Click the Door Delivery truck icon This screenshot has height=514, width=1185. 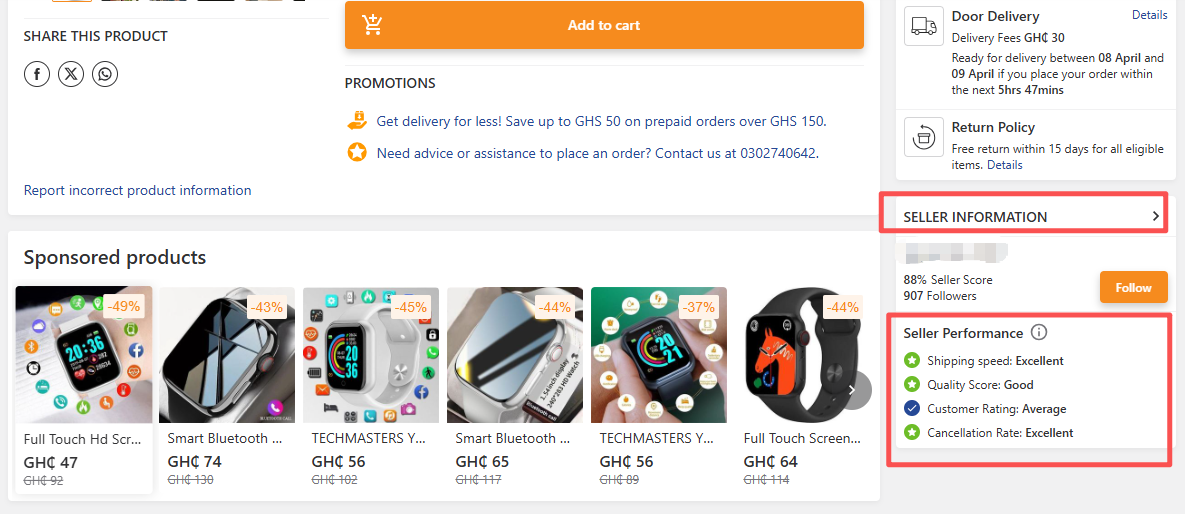coord(924,26)
